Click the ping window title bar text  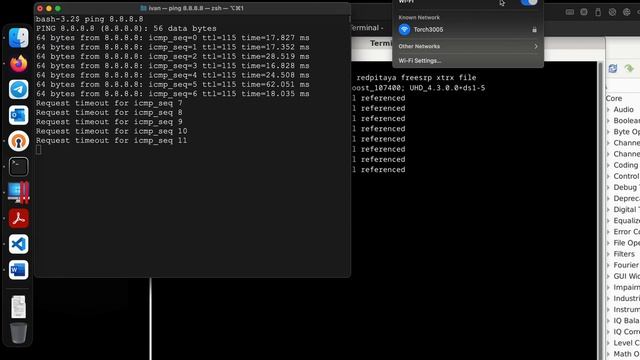pos(196,8)
